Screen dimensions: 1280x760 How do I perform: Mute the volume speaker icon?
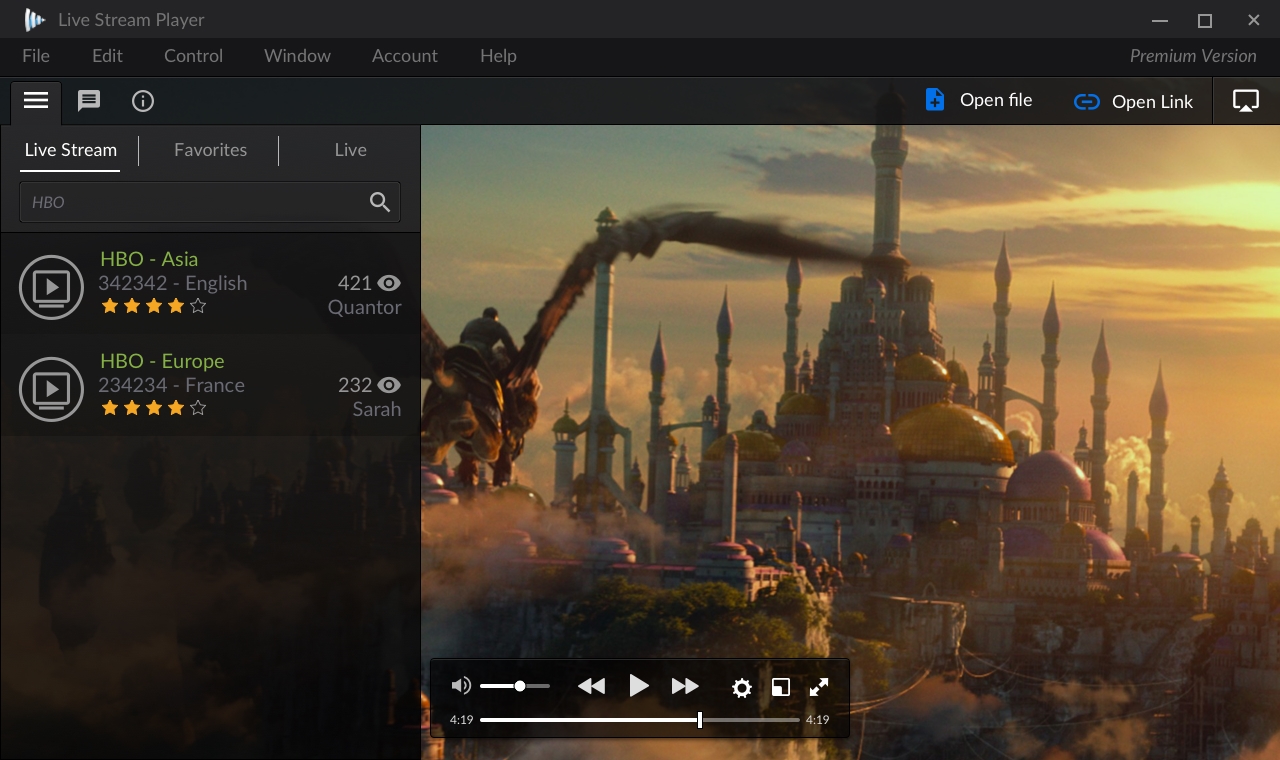click(x=461, y=686)
